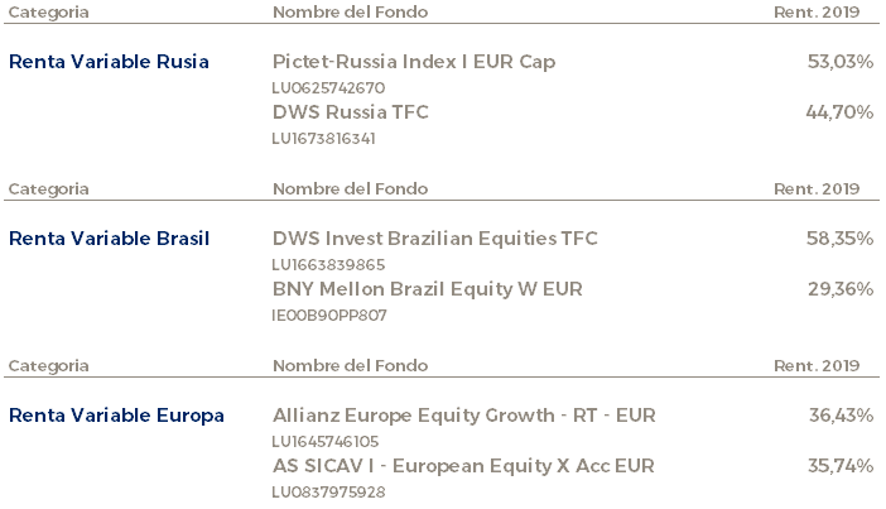This screenshot has height=509, width=886.
Task: Open the Pictet-Russia Index I EUR Cap fund
Action: (414, 62)
